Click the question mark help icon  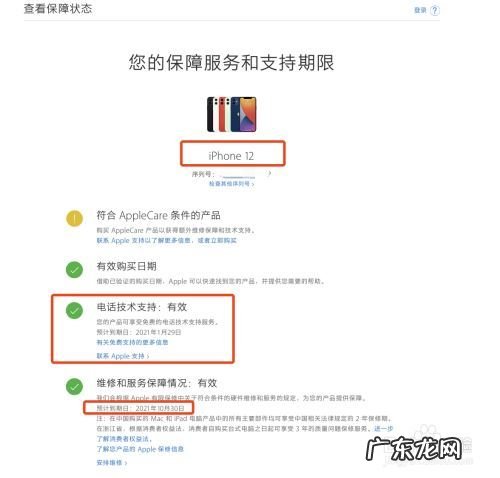[434, 10]
